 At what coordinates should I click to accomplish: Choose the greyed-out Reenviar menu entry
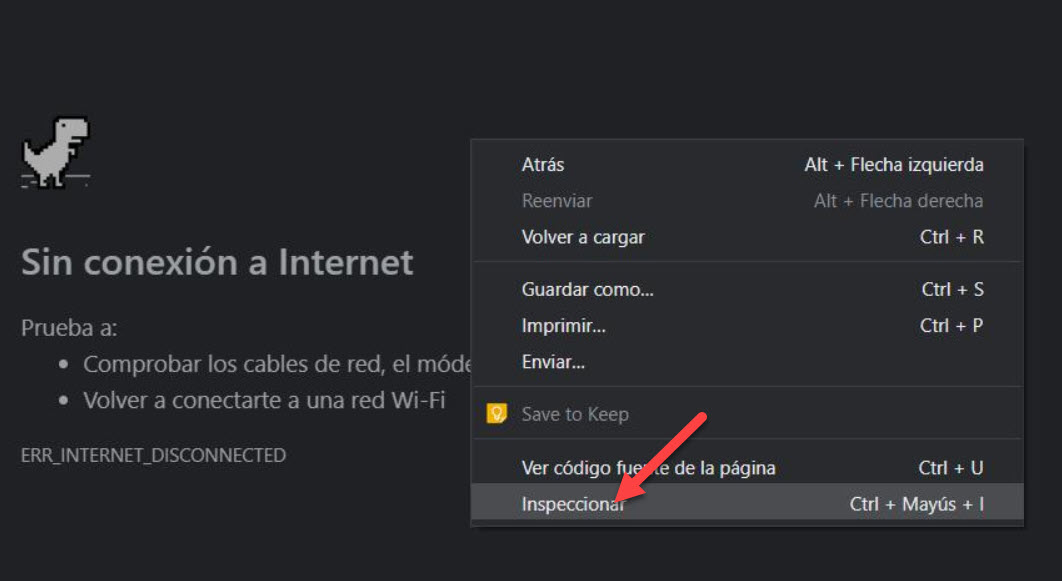557,201
